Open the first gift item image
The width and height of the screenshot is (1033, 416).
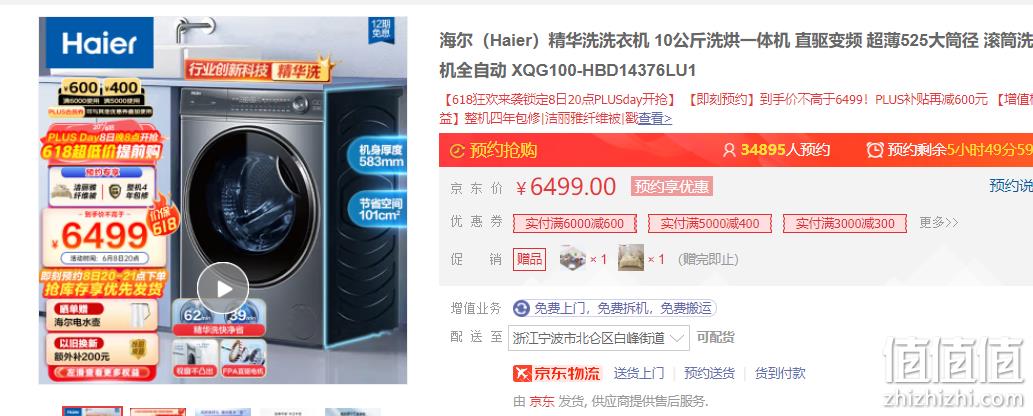(x=572, y=258)
